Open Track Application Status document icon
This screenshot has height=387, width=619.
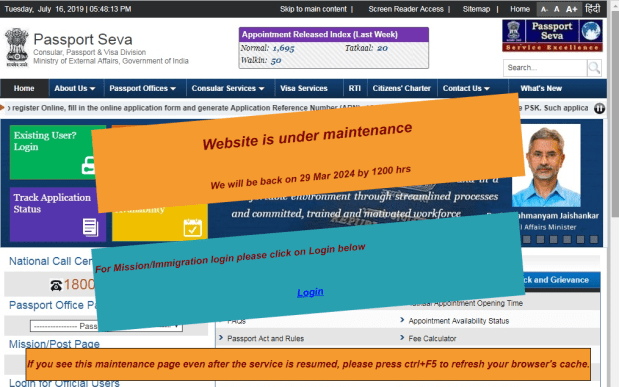click(90, 227)
